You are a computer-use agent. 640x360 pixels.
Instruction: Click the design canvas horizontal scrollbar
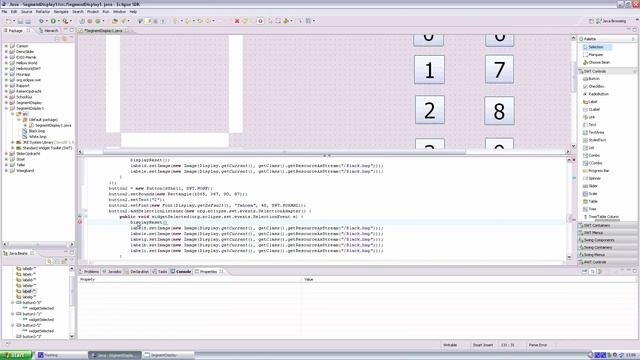click(x=284, y=151)
